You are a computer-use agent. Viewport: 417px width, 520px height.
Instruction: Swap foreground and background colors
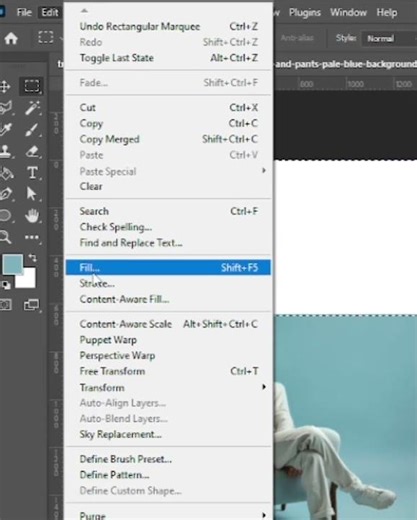coord(33,258)
